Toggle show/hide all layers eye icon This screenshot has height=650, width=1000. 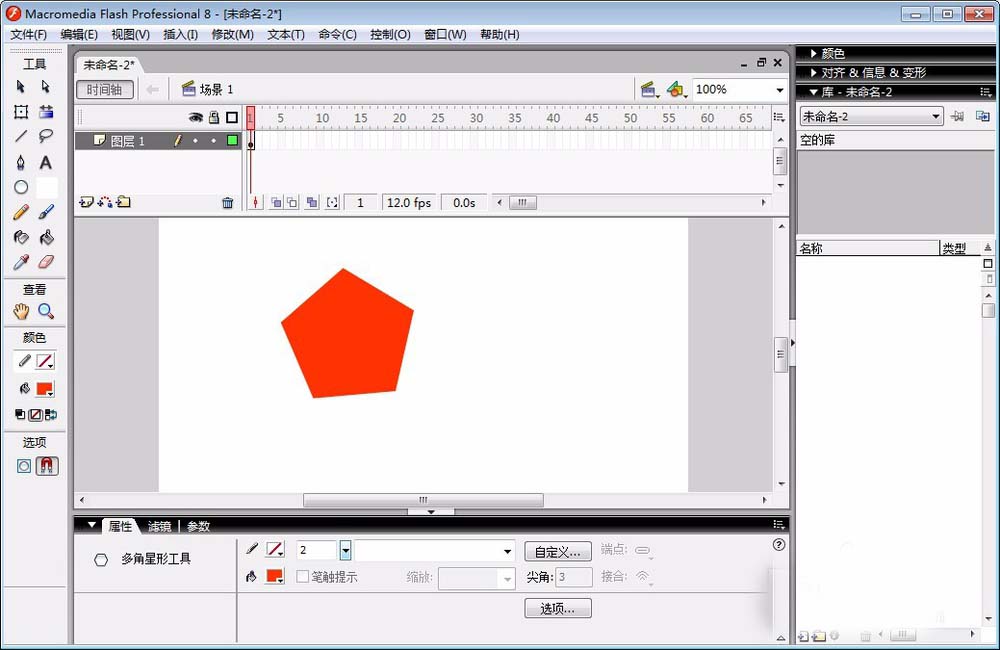tap(196, 117)
